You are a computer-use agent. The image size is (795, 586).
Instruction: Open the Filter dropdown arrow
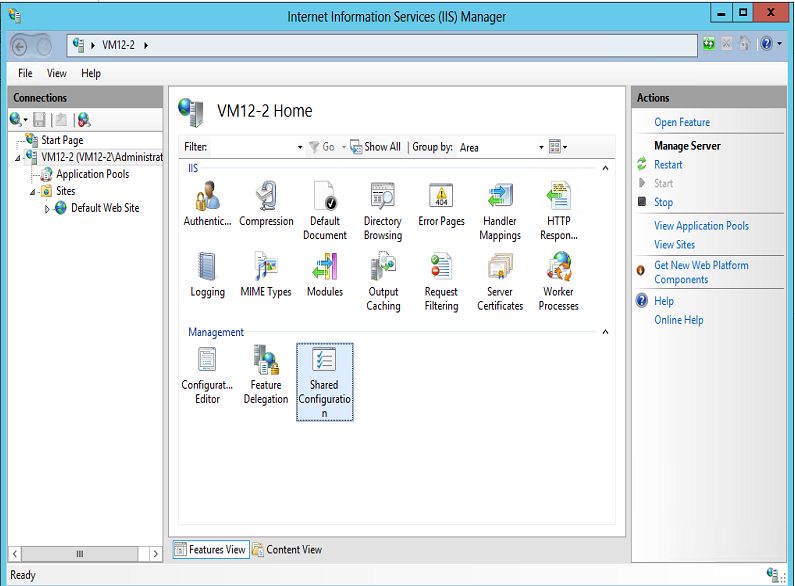point(300,148)
